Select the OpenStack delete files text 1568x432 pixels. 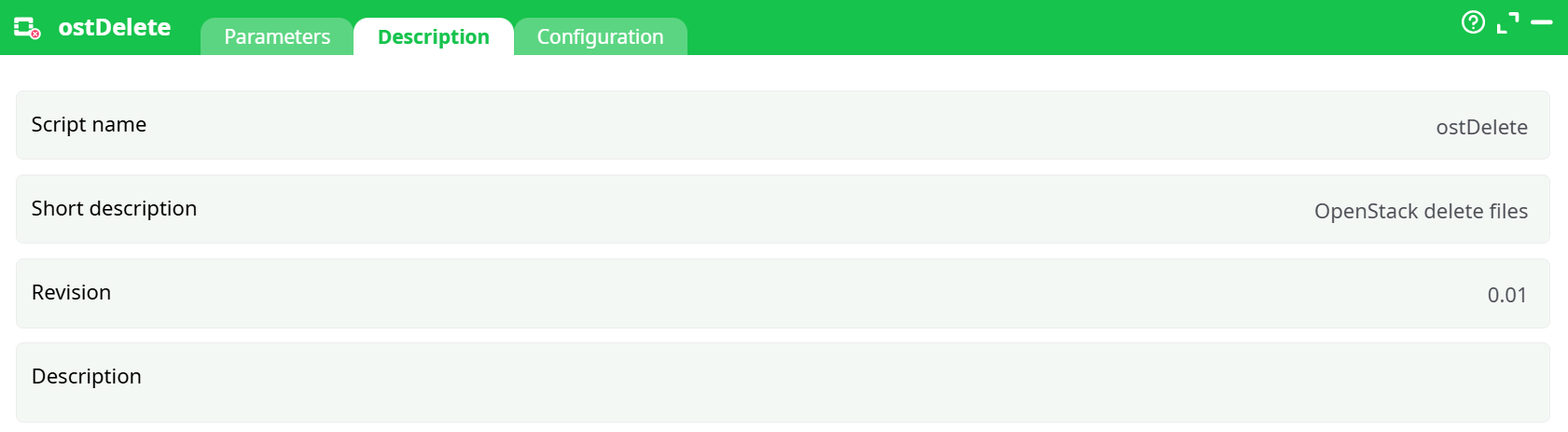(x=1421, y=212)
